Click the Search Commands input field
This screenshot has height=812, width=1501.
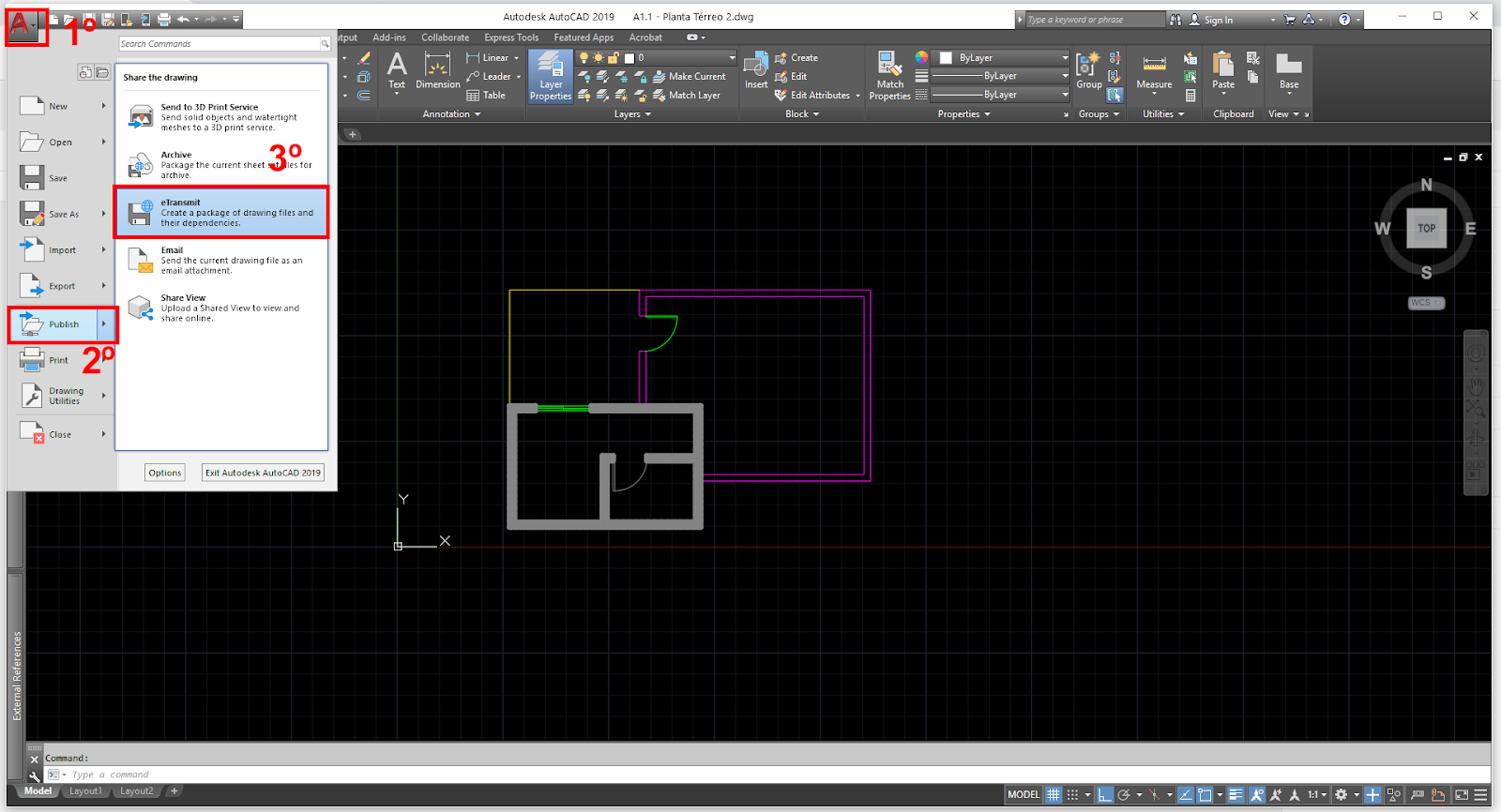pos(220,44)
